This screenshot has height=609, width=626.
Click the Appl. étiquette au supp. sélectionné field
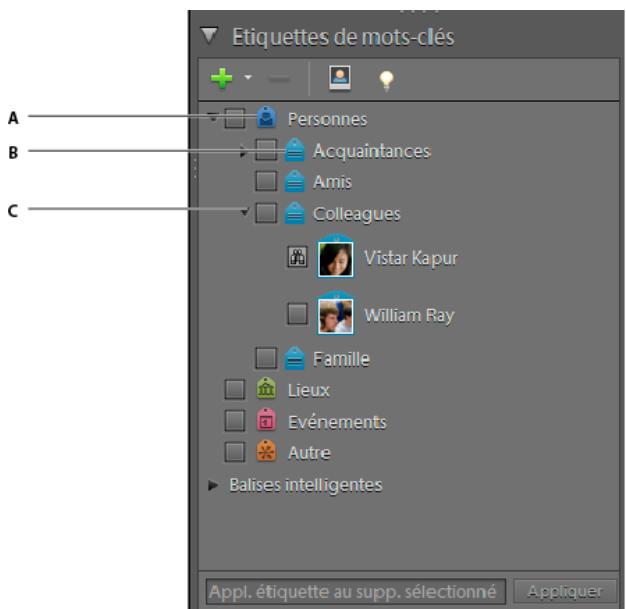pos(356,591)
